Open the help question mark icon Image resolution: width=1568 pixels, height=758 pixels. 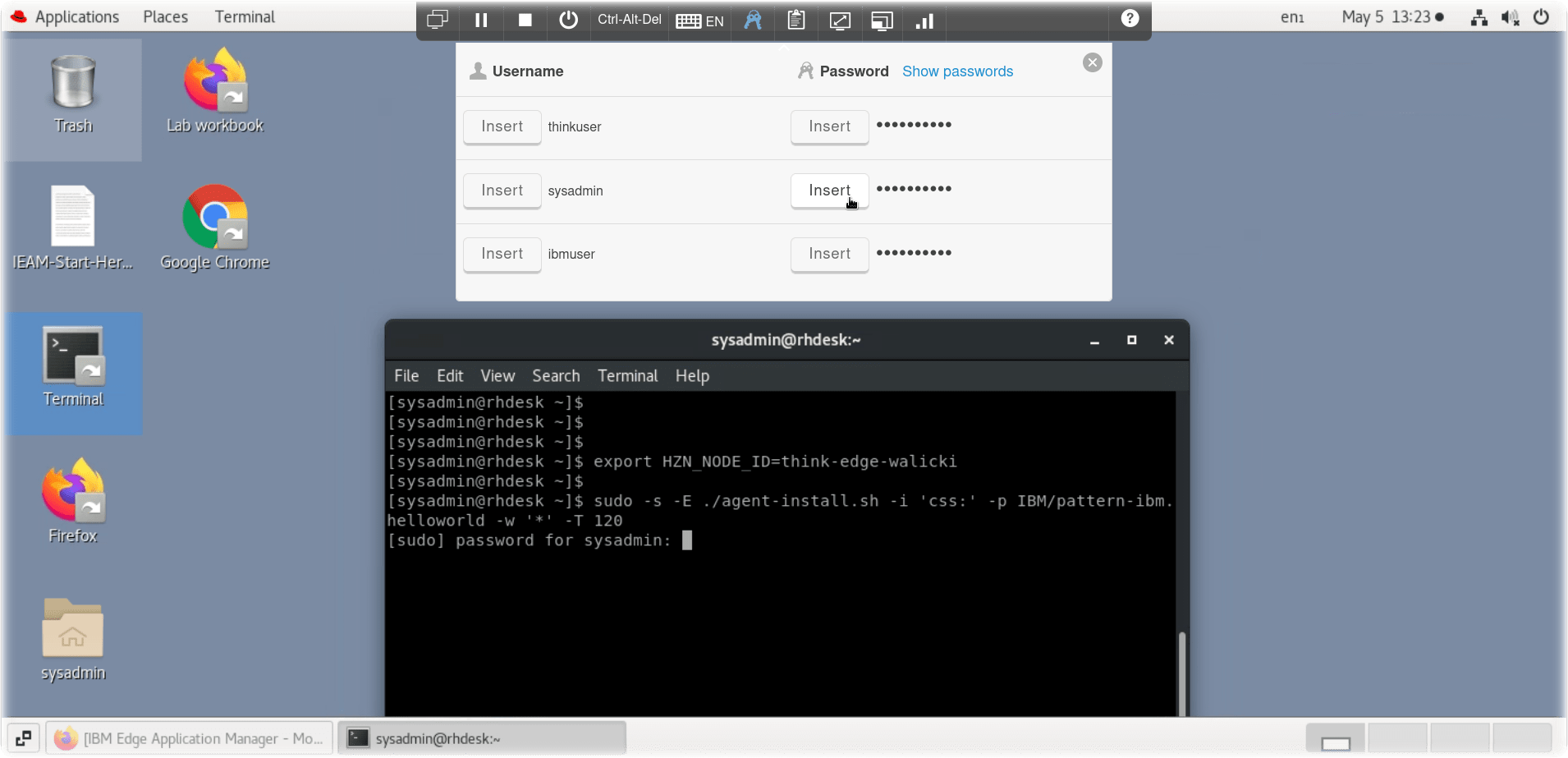click(1130, 18)
